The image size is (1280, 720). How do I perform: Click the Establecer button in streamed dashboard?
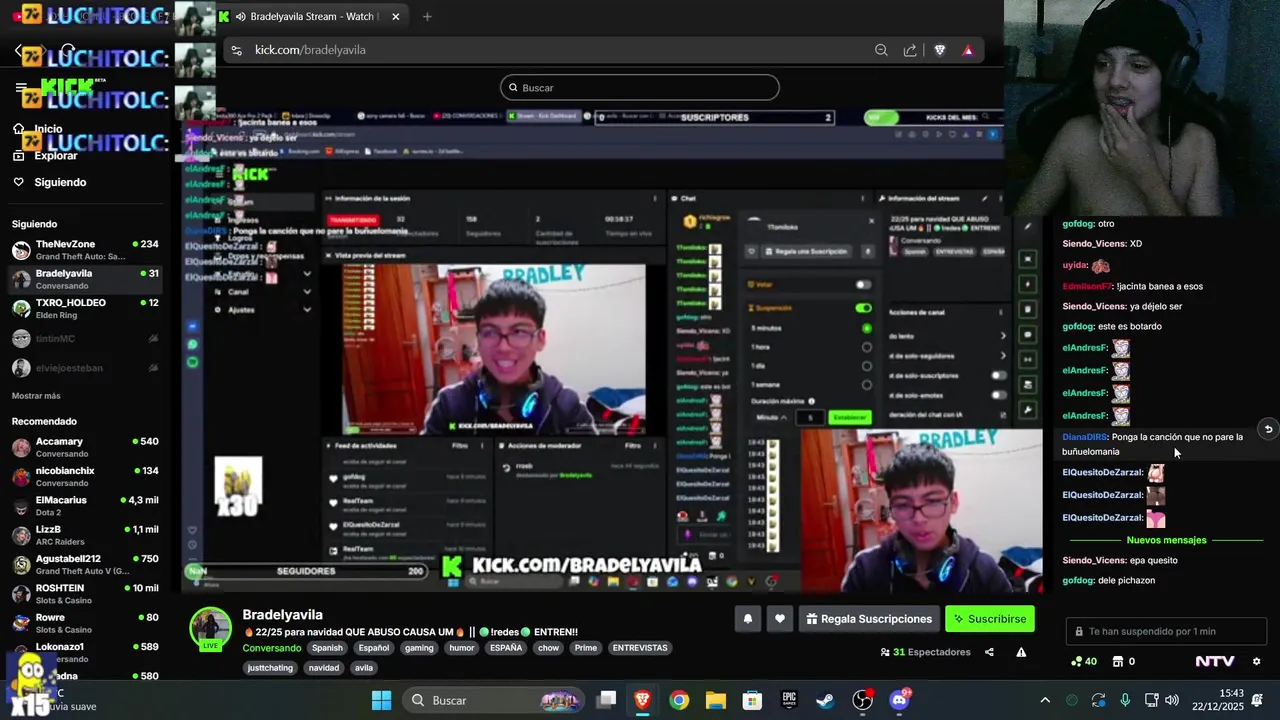849,417
